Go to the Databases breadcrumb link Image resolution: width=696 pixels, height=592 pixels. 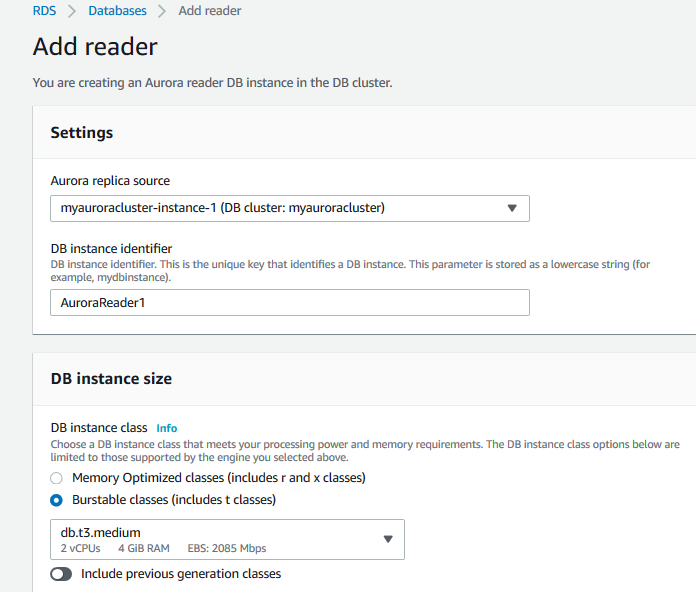click(x=117, y=11)
